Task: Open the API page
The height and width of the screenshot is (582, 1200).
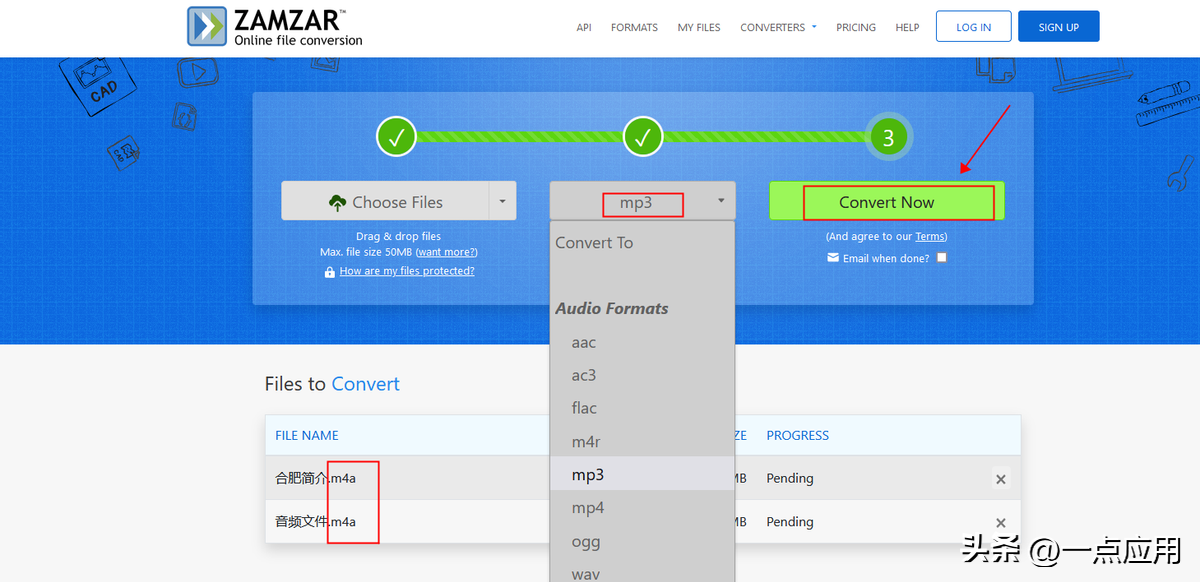Action: click(x=584, y=28)
